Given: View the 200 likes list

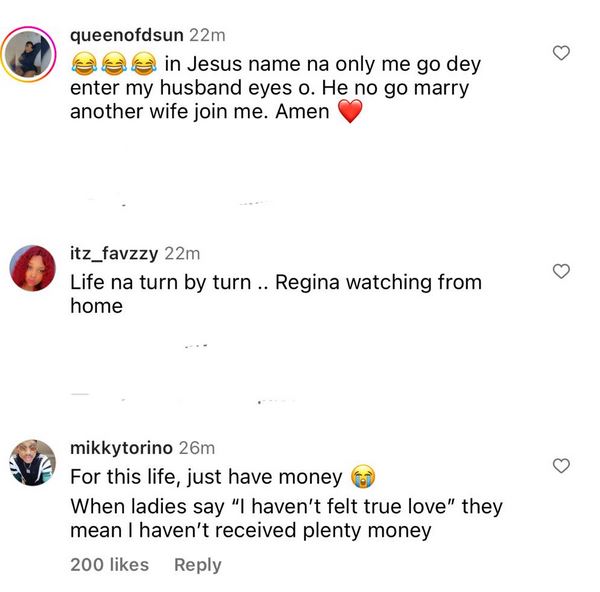Looking at the screenshot, I should coord(109,565).
